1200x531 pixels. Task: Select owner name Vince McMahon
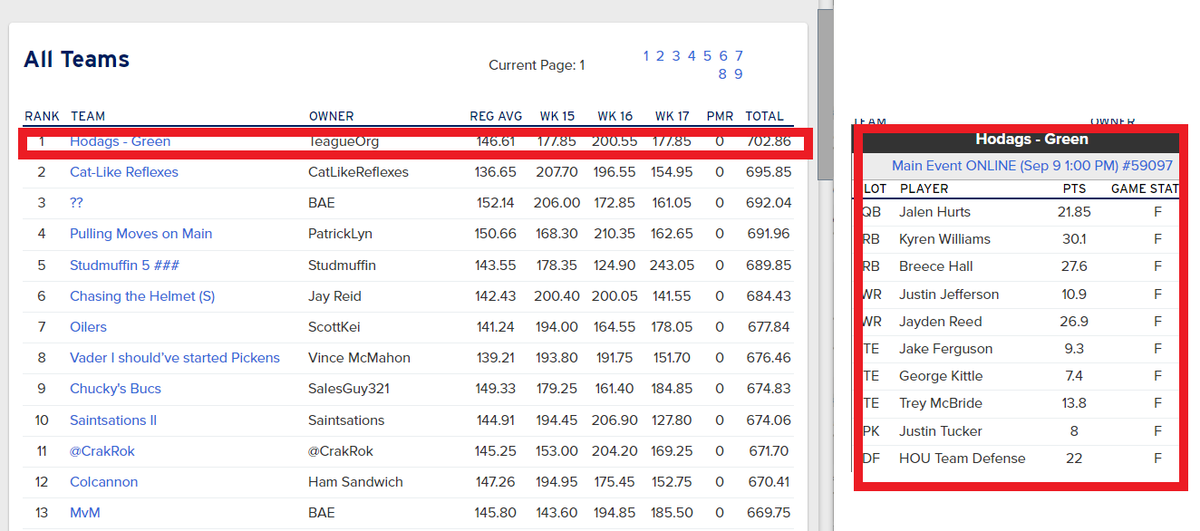359,358
